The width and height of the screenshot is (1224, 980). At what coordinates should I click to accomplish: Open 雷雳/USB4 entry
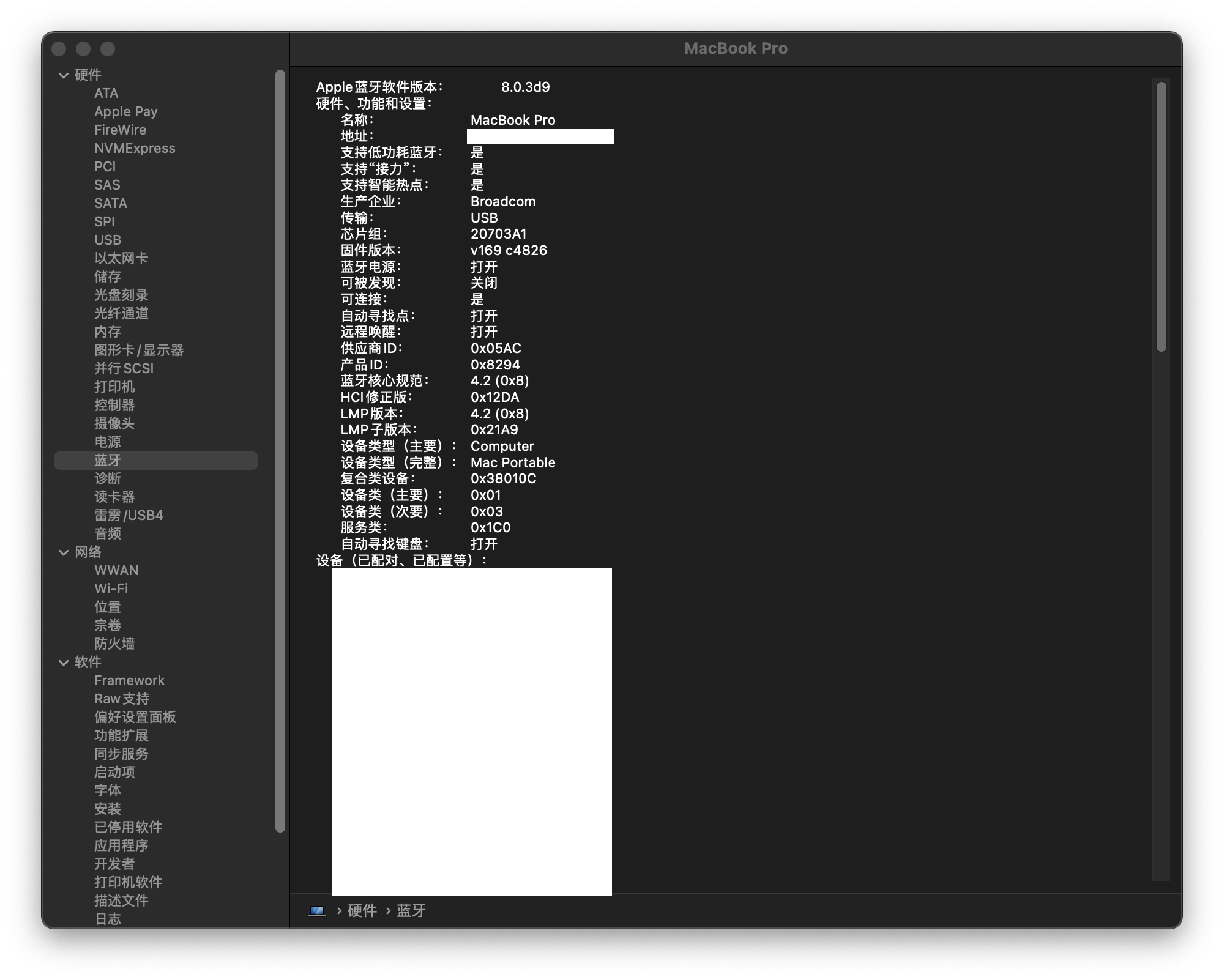click(129, 515)
